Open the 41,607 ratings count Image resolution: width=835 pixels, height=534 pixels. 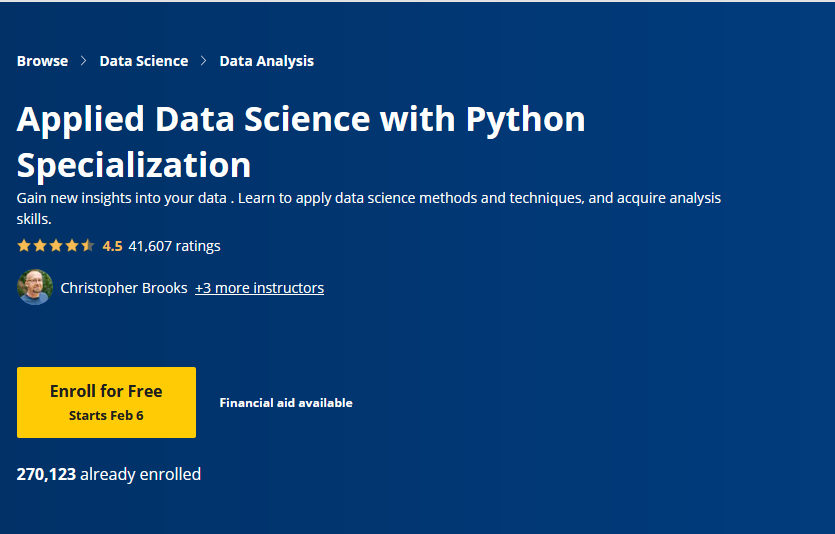tap(174, 246)
